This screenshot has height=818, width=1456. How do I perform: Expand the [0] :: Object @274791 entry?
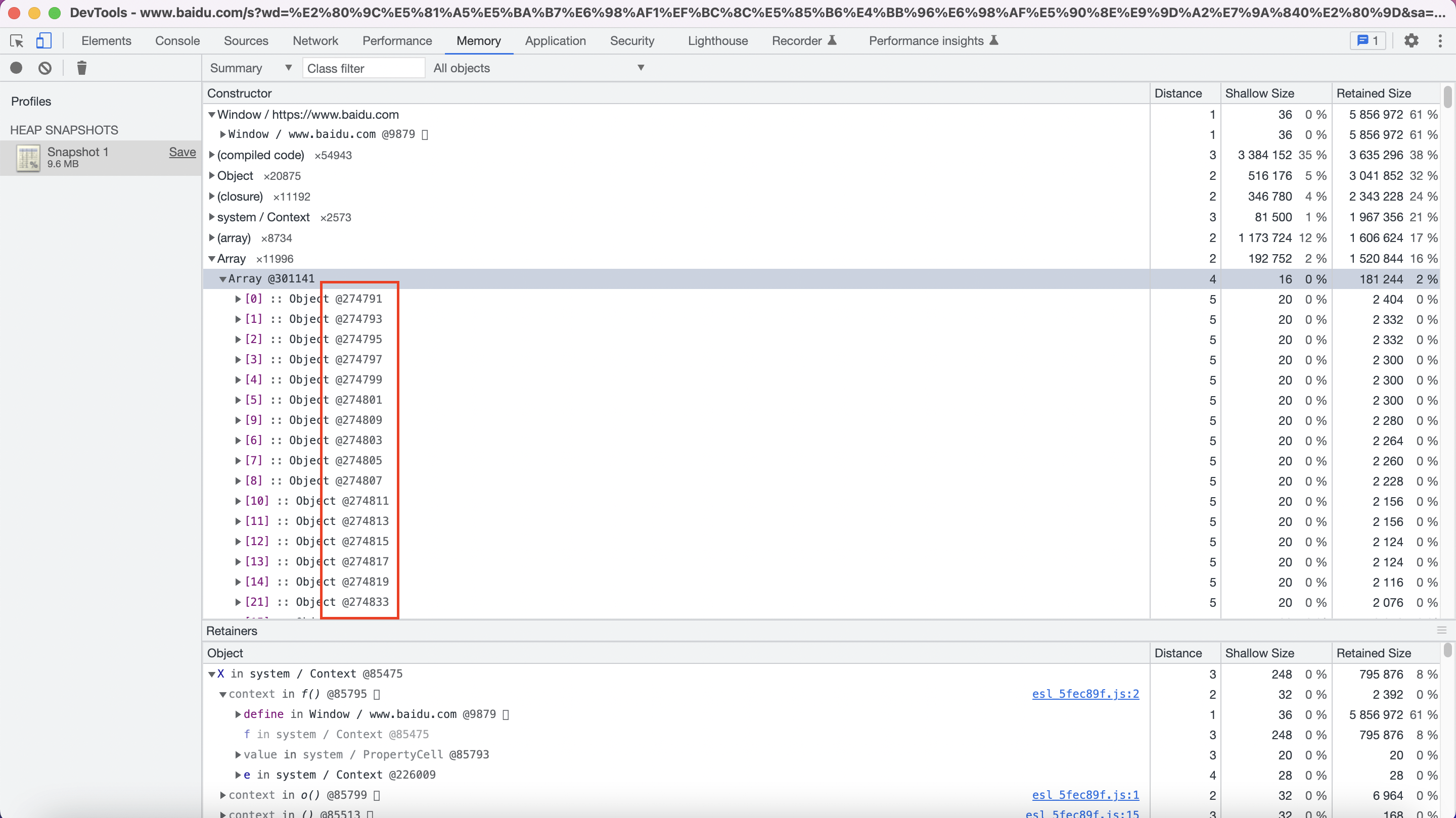pos(238,299)
